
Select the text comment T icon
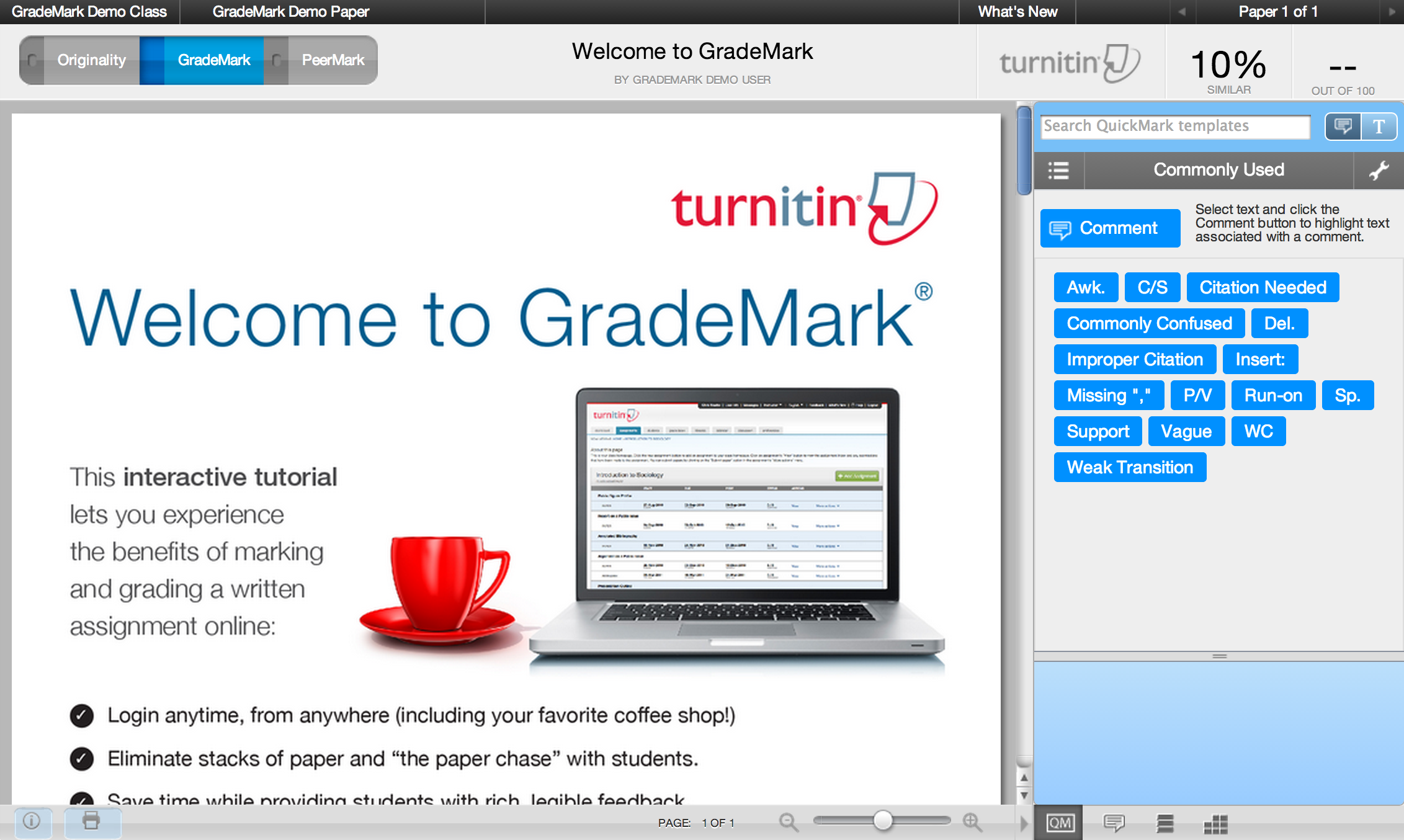pyautogui.click(x=1379, y=127)
